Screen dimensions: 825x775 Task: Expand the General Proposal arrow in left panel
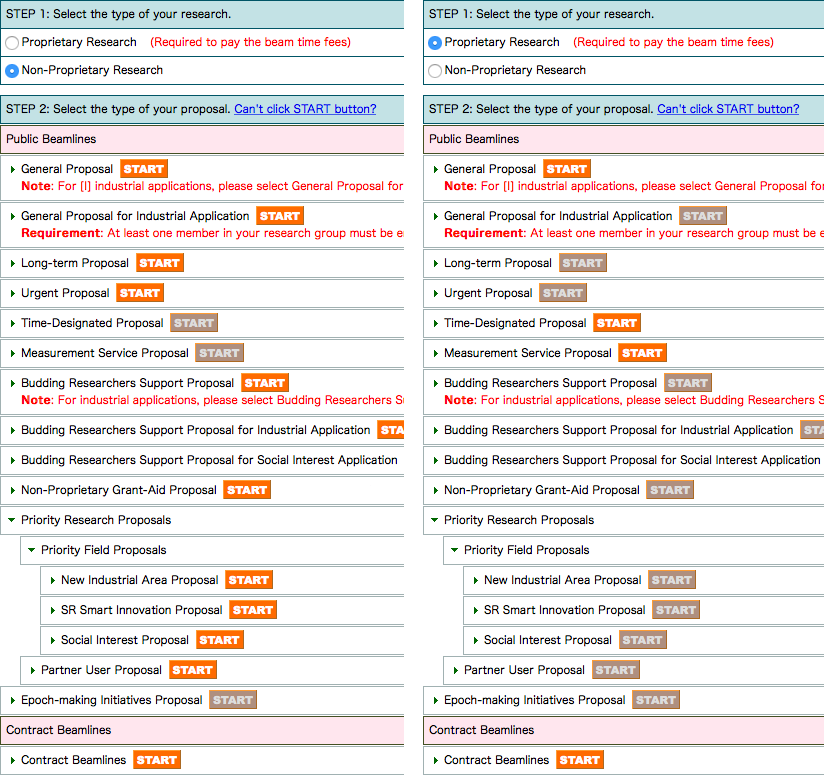tap(13, 169)
